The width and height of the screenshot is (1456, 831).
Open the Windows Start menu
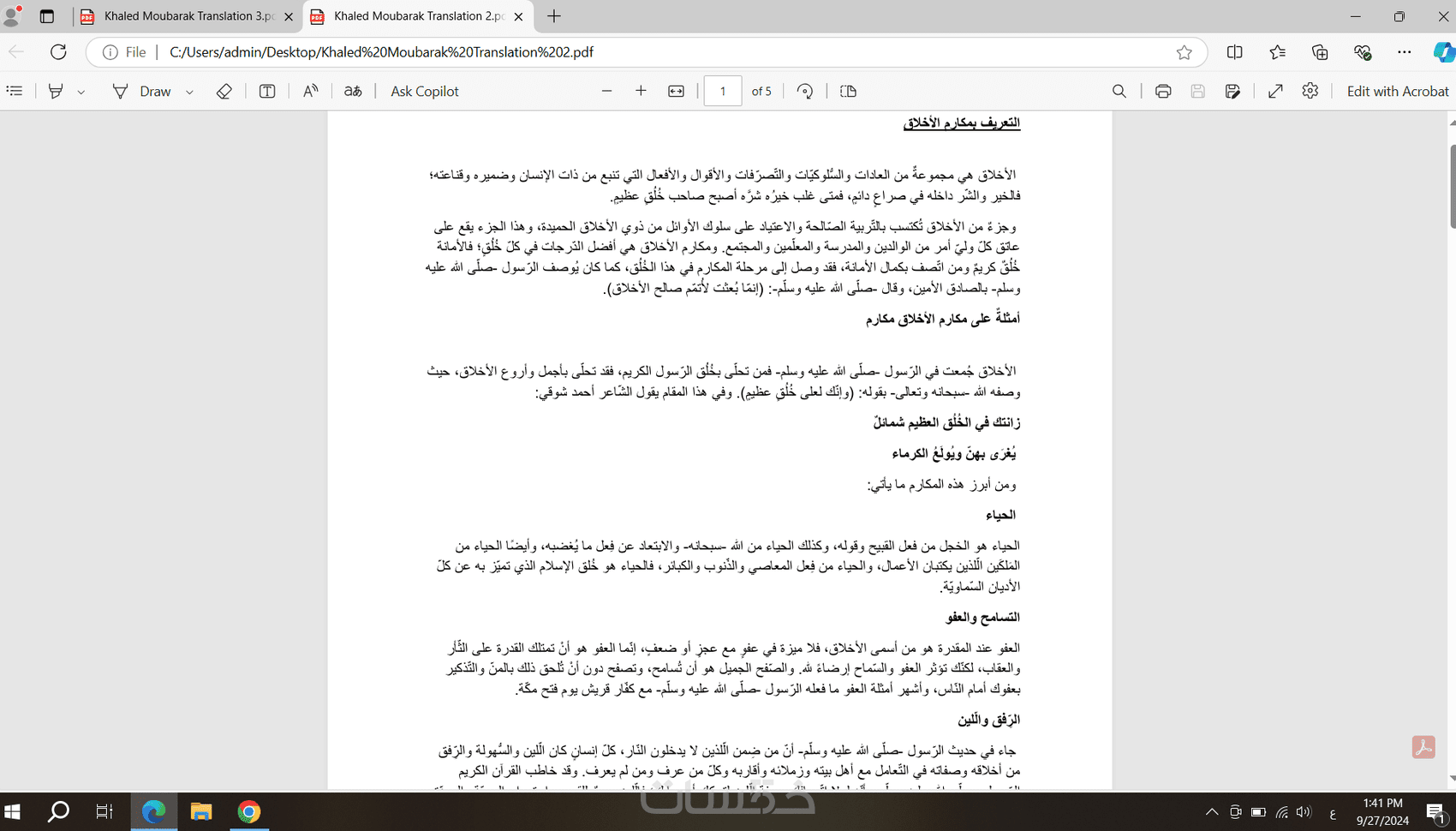(13, 811)
